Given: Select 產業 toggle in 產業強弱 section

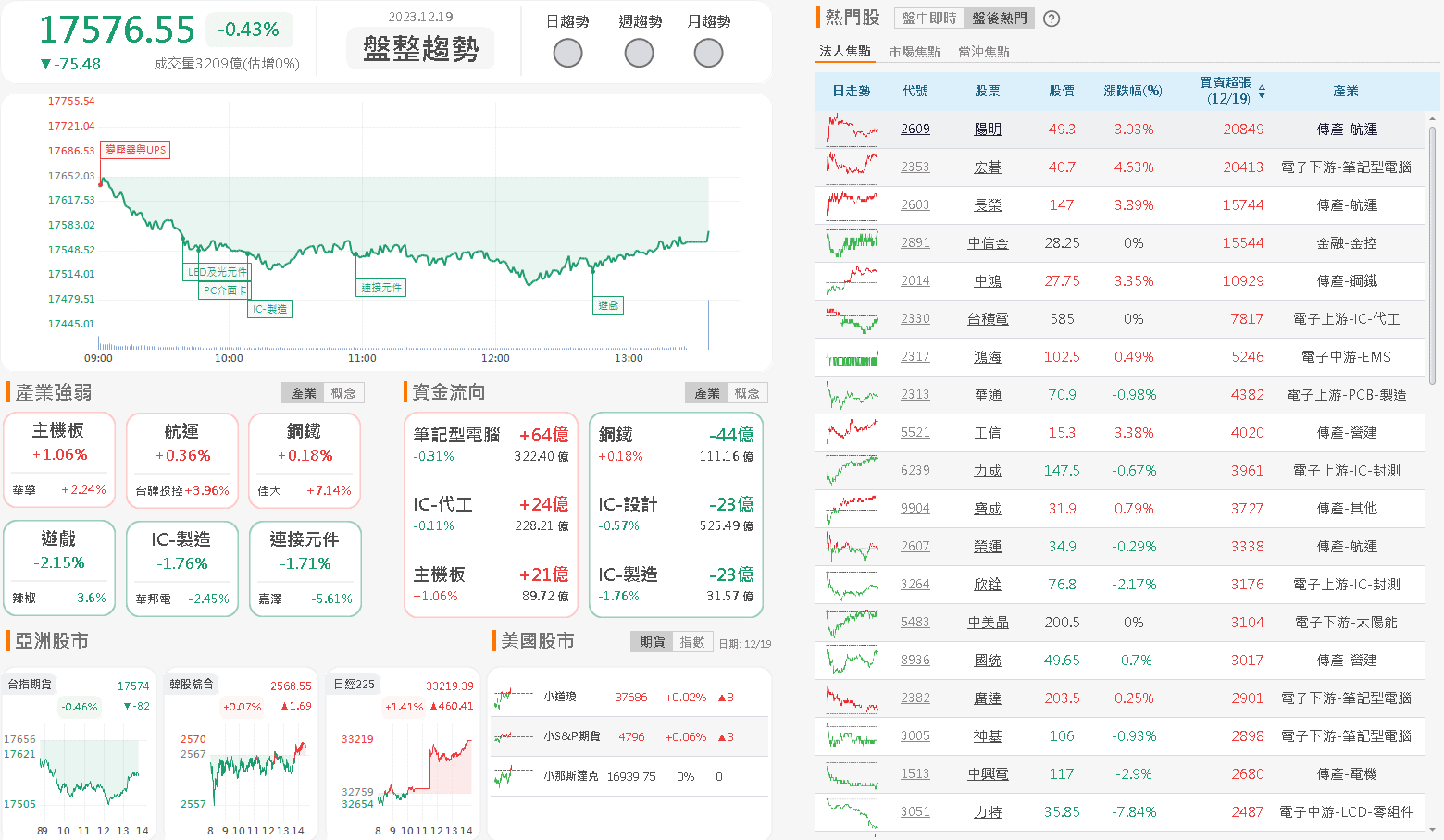Looking at the screenshot, I should 304,393.
